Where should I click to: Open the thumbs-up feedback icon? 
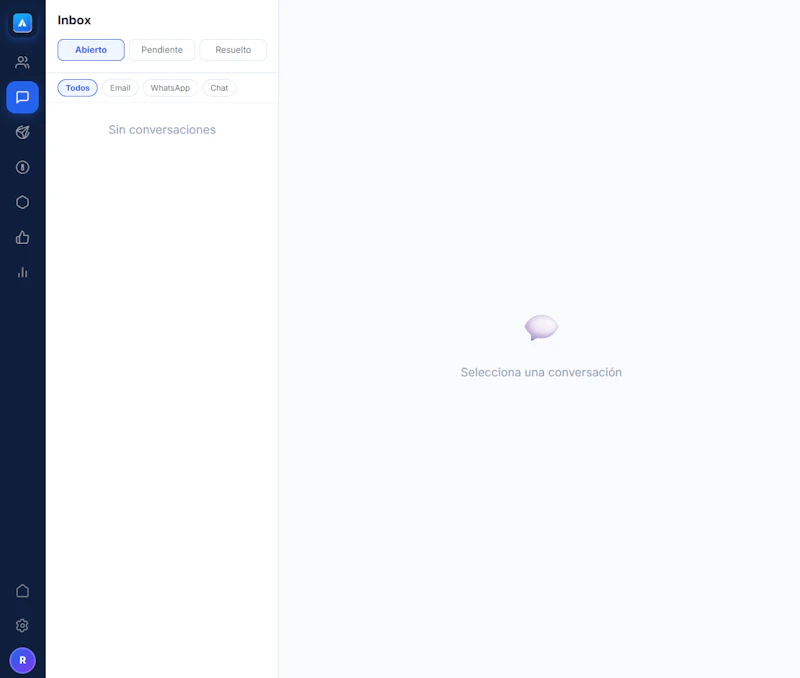point(22,237)
